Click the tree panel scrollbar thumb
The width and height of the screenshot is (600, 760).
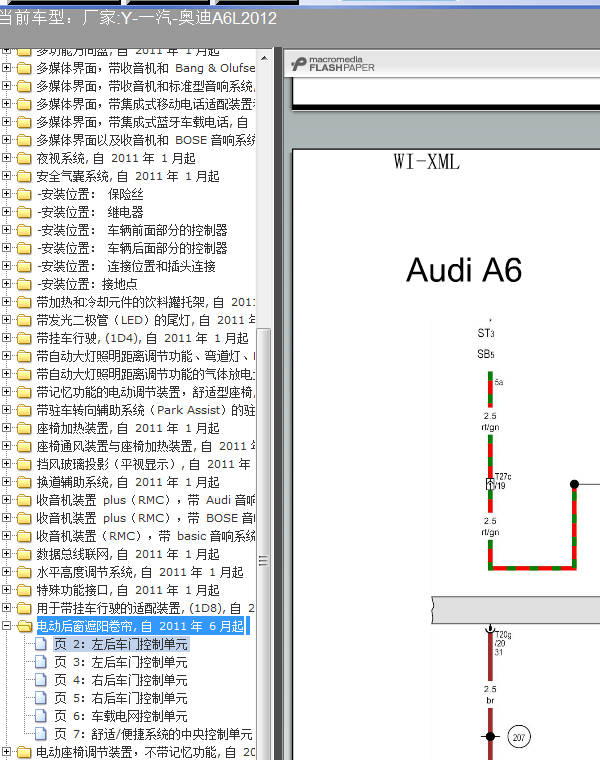[264, 561]
